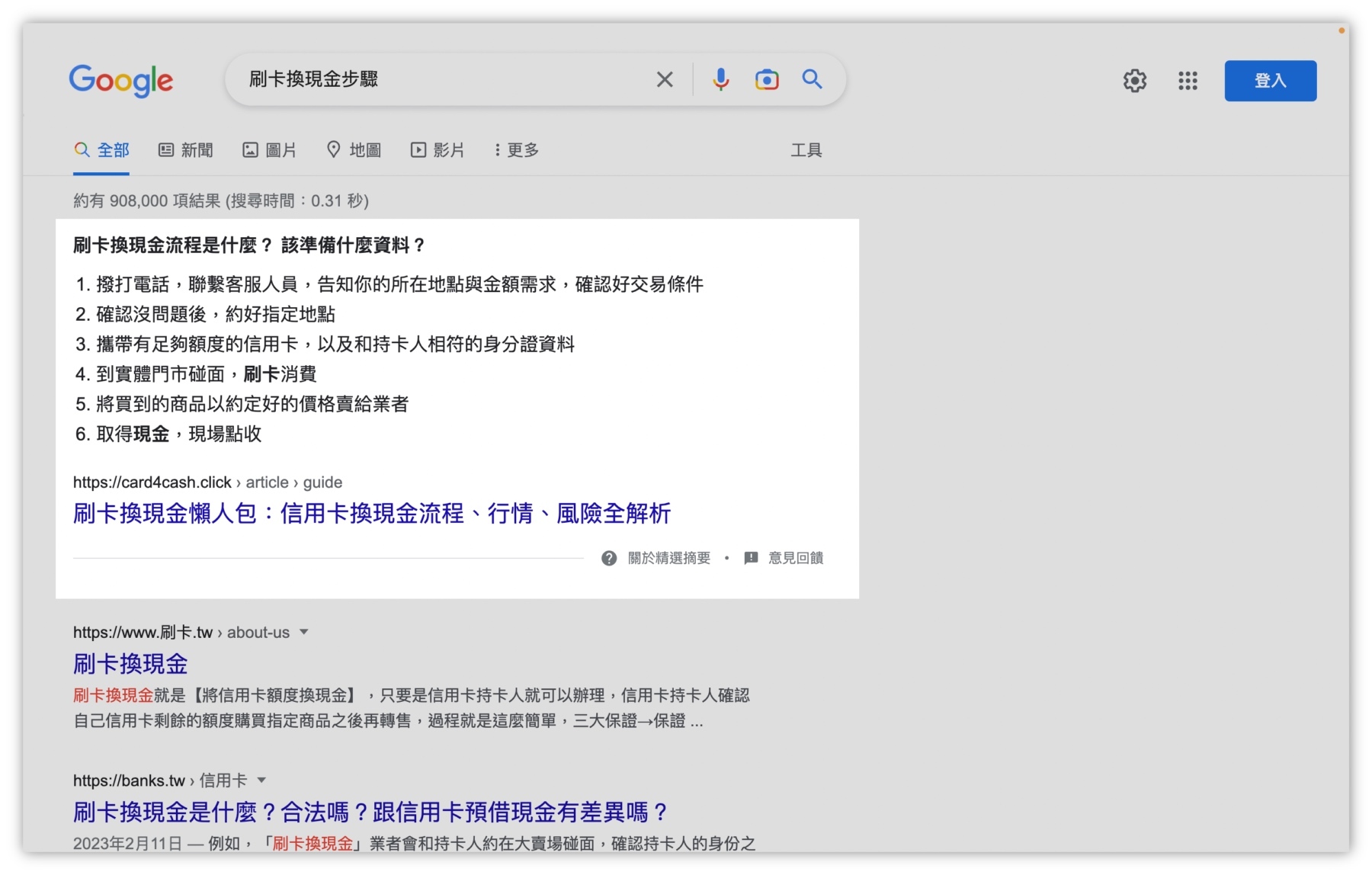Open the Google apps grid
The width and height of the screenshot is (1372, 875).
point(1188,81)
